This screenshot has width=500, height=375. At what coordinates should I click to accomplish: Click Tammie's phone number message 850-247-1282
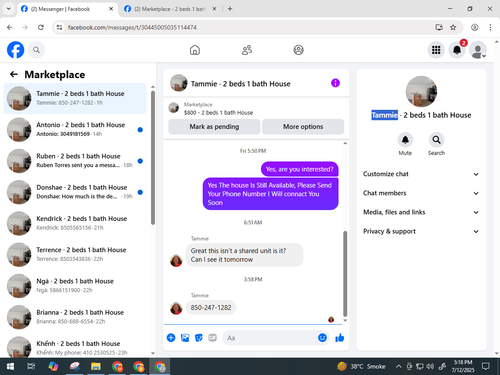(211, 307)
